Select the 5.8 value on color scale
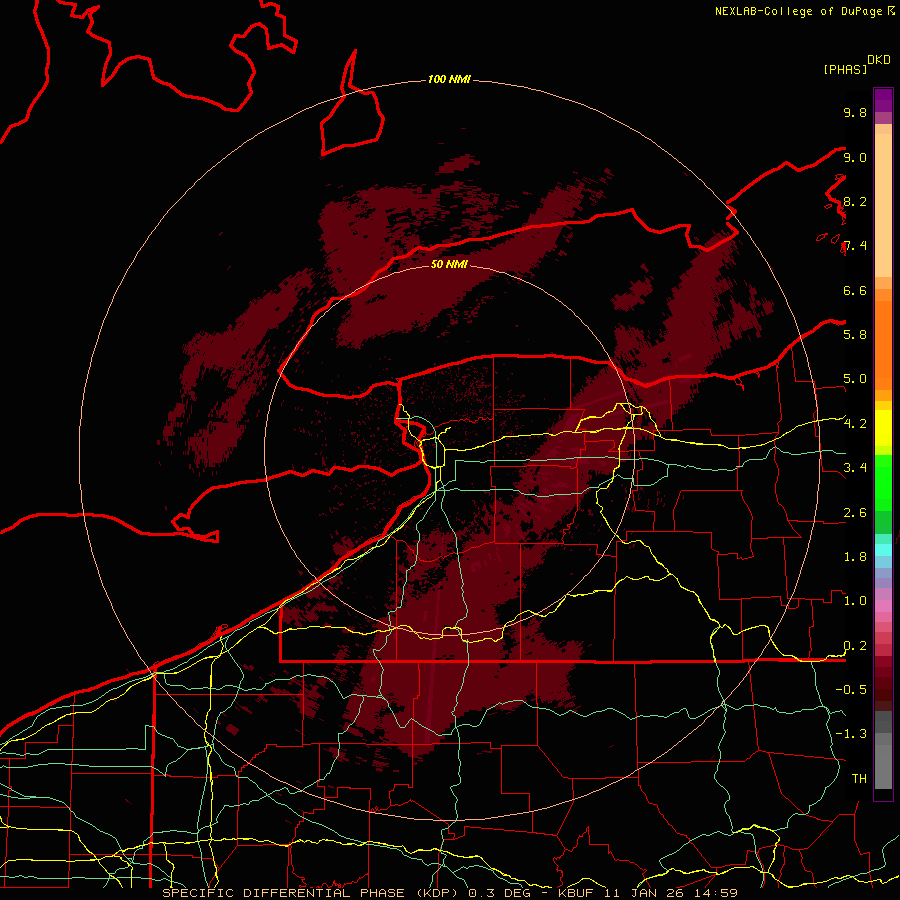The image size is (900, 900). tap(855, 335)
